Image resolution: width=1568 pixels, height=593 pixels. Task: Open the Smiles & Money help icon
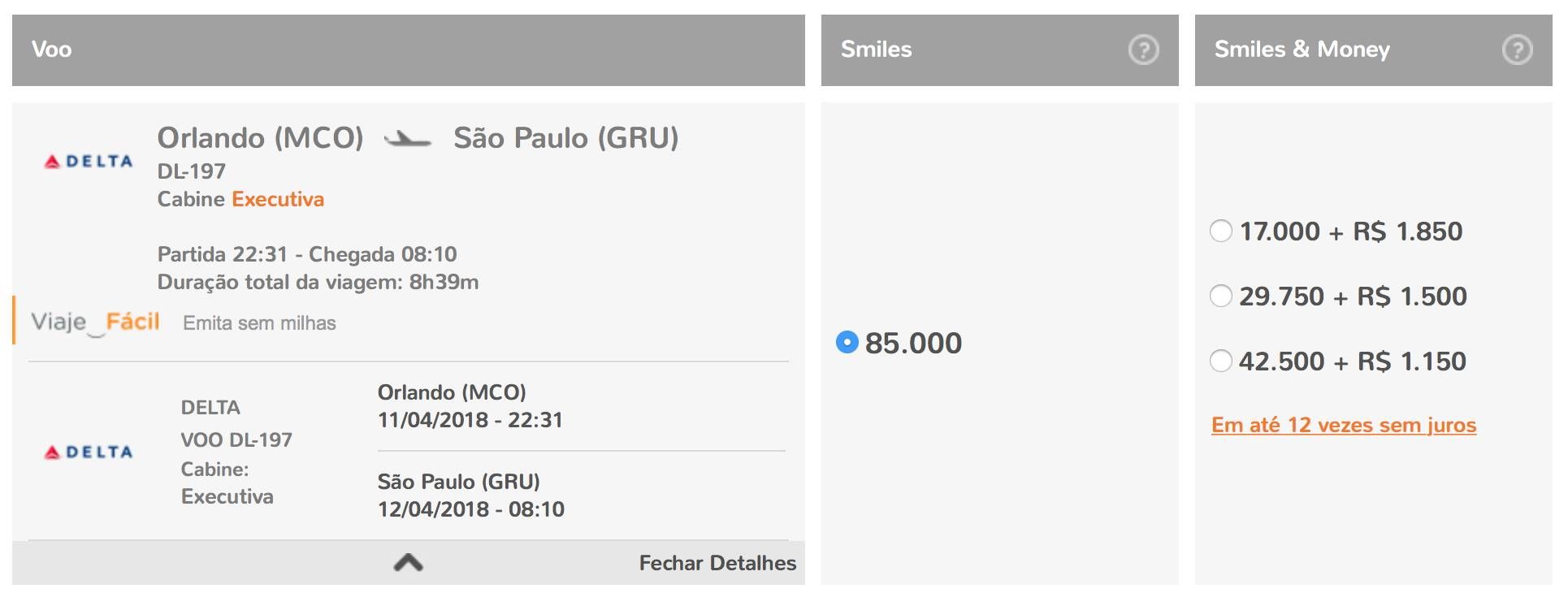pos(1517,50)
